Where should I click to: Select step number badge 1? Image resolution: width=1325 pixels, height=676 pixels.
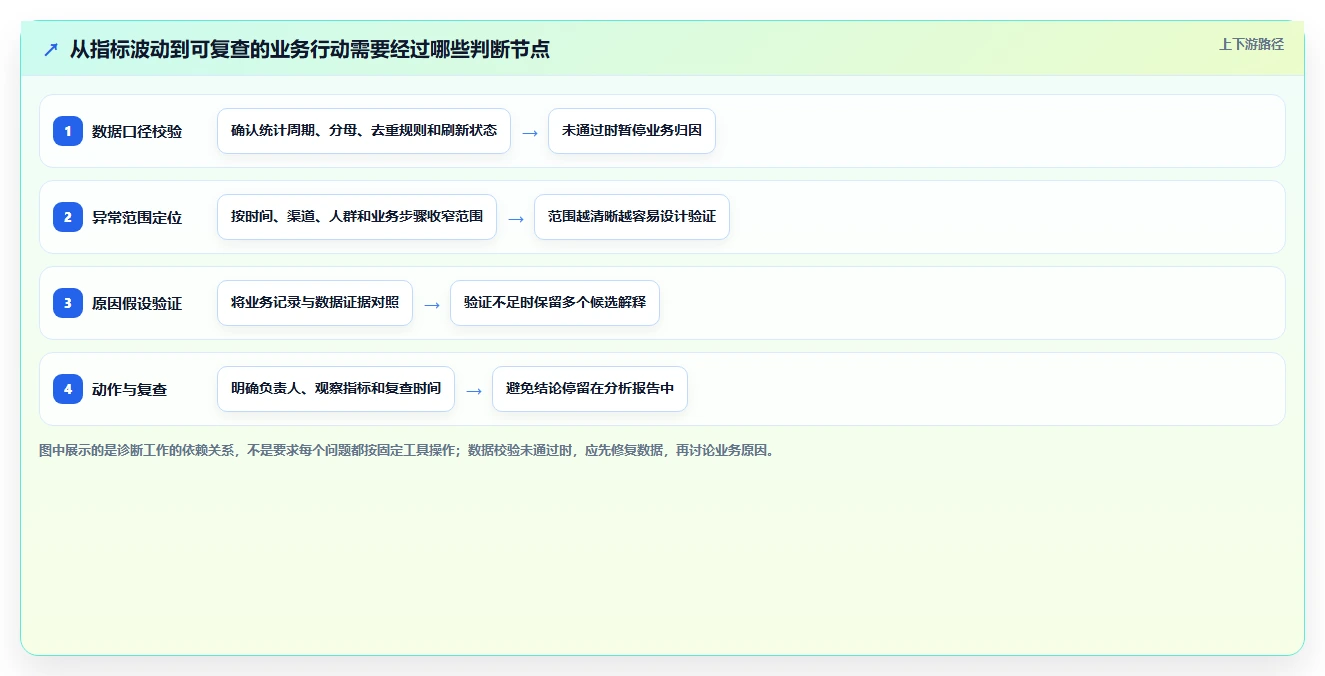coord(68,131)
